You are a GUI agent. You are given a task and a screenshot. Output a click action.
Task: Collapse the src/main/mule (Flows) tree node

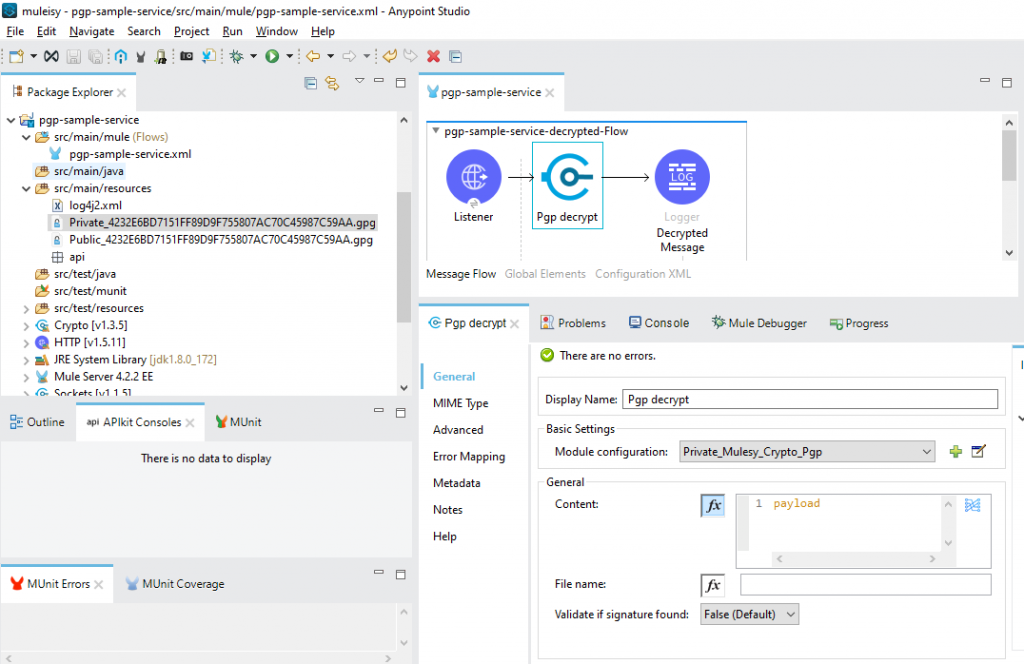pos(27,136)
